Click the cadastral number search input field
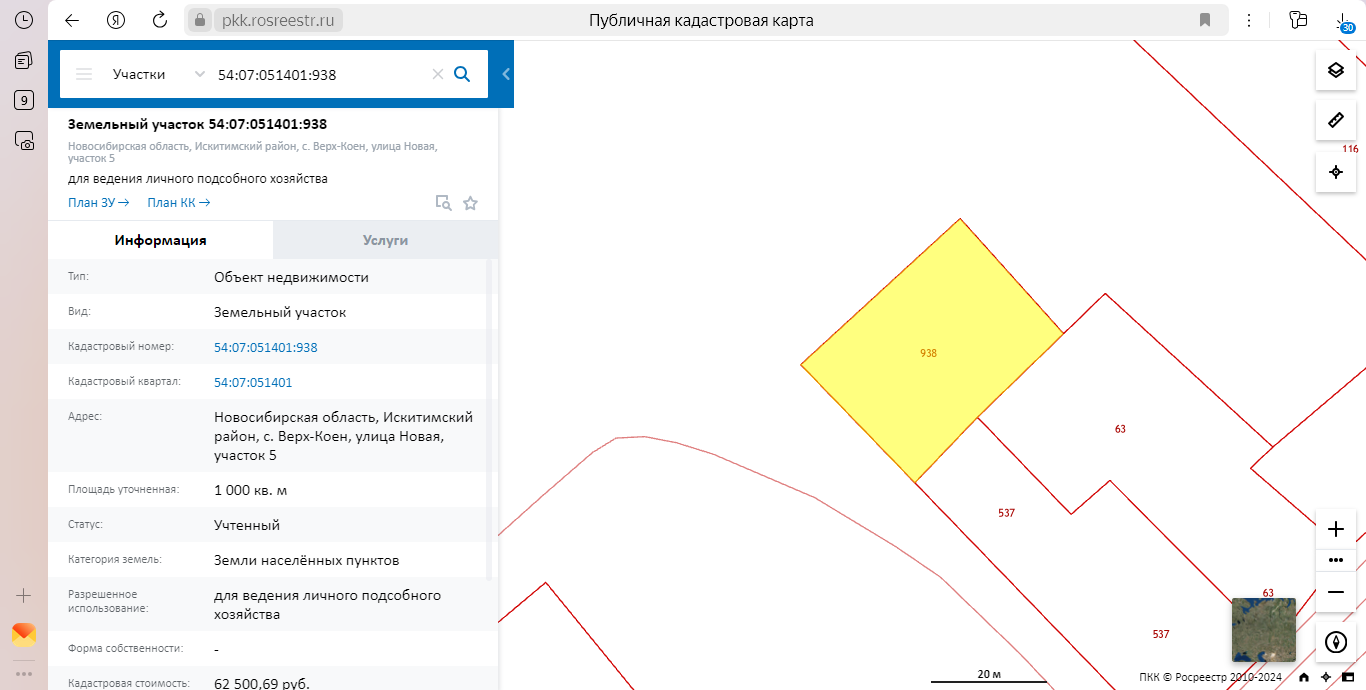 [320, 74]
